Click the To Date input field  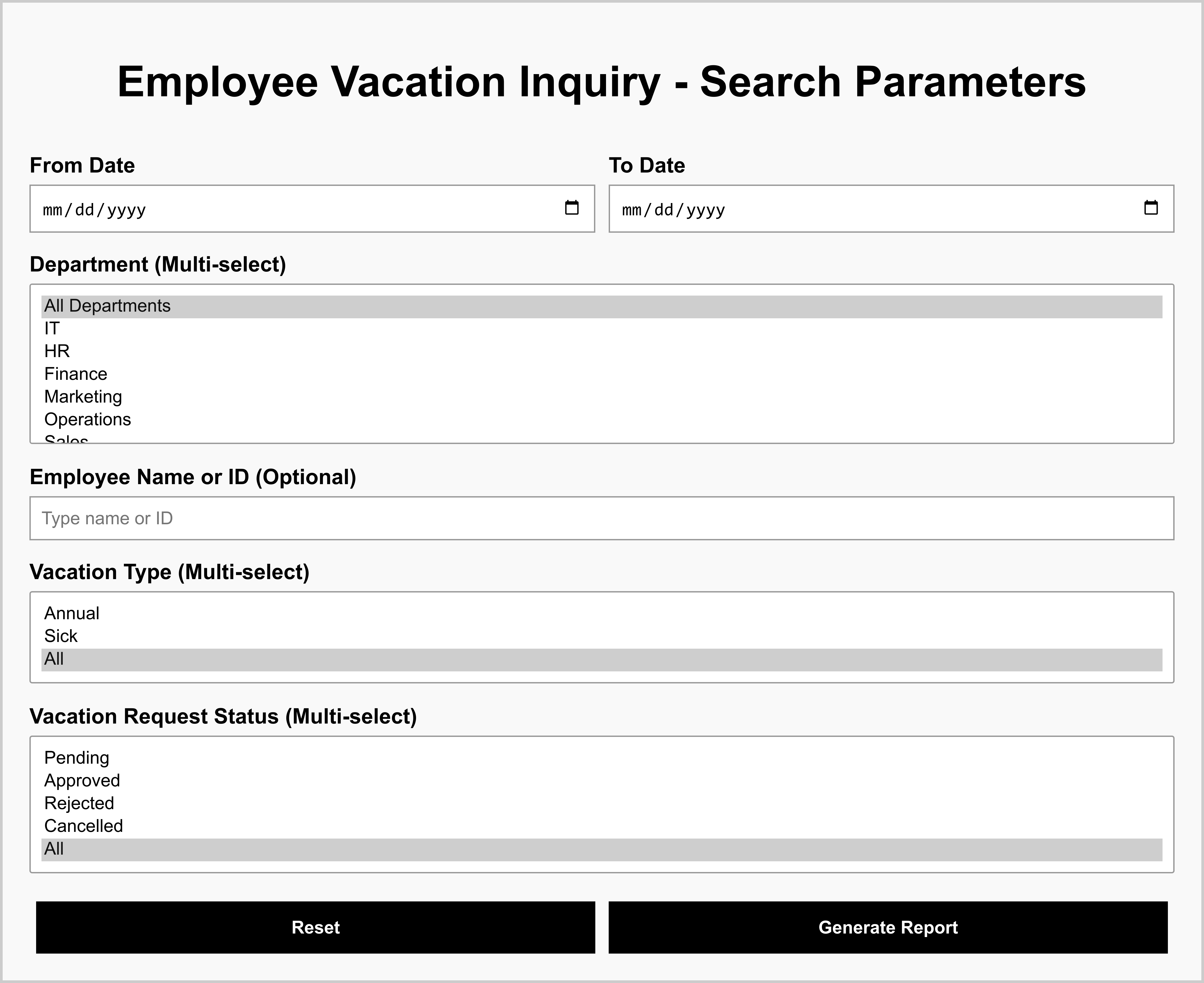point(861,209)
